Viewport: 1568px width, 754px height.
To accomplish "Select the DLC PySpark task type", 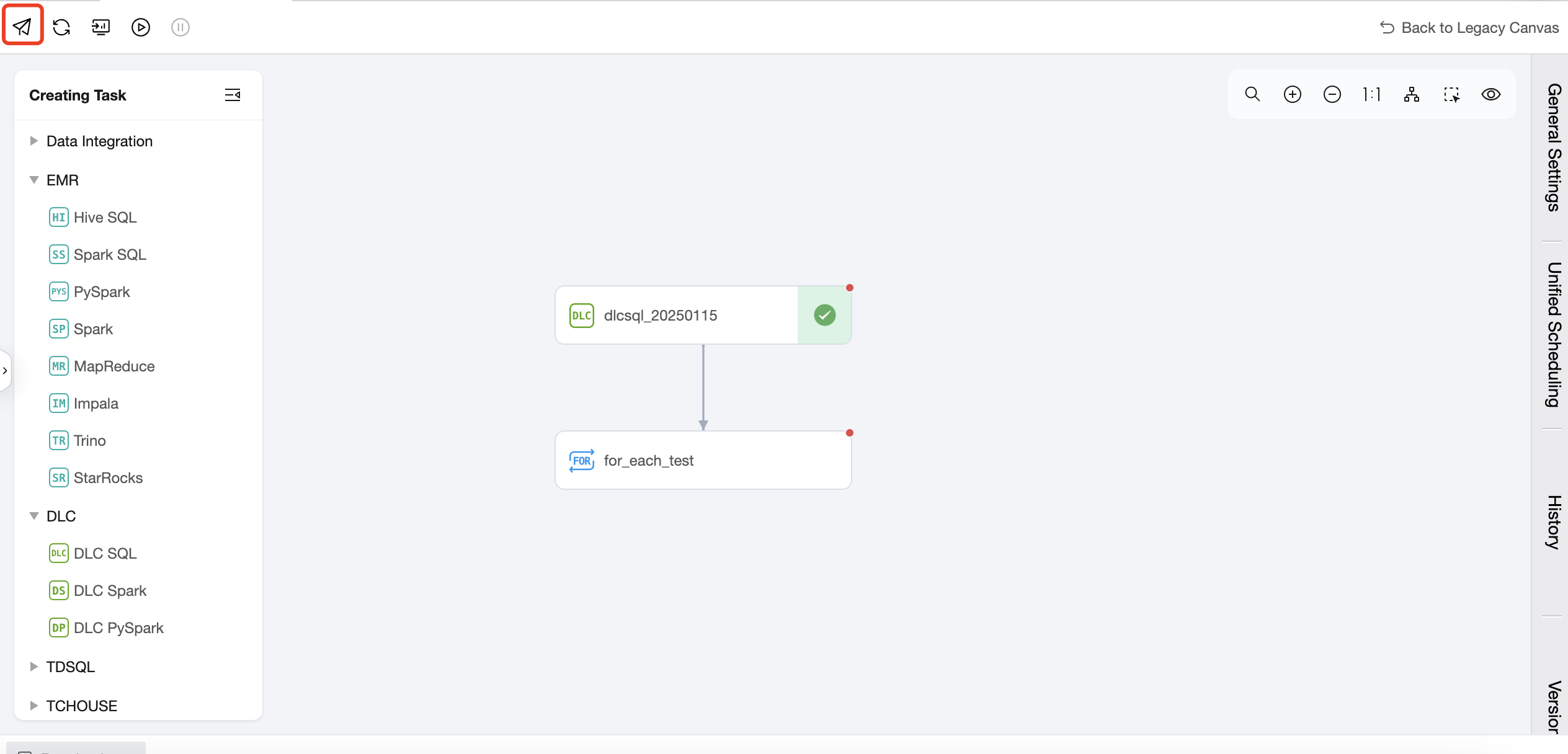I will click(x=118, y=628).
